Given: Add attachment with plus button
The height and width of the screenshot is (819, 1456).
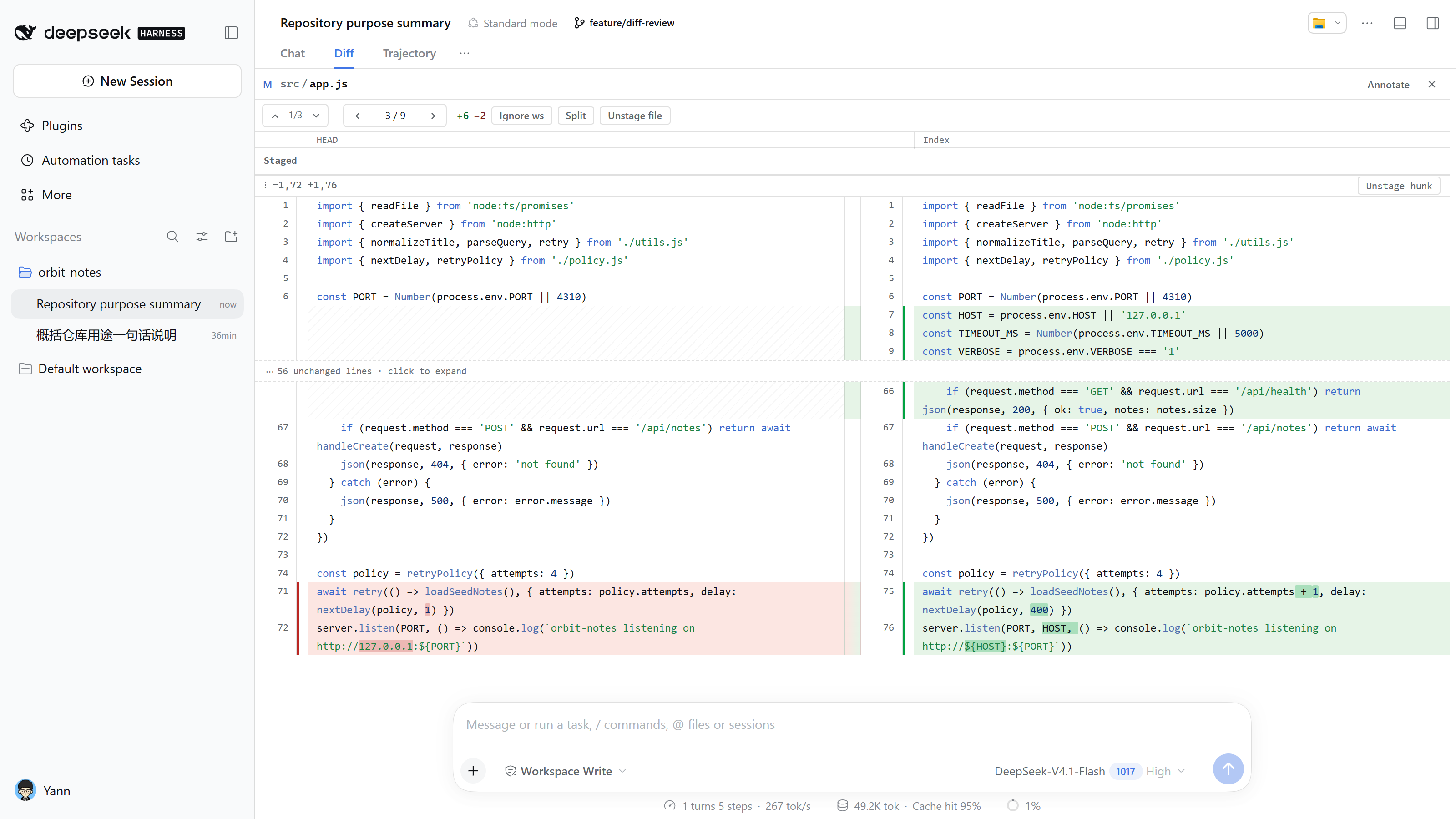Looking at the screenshot, I should [x=473, y=770].
